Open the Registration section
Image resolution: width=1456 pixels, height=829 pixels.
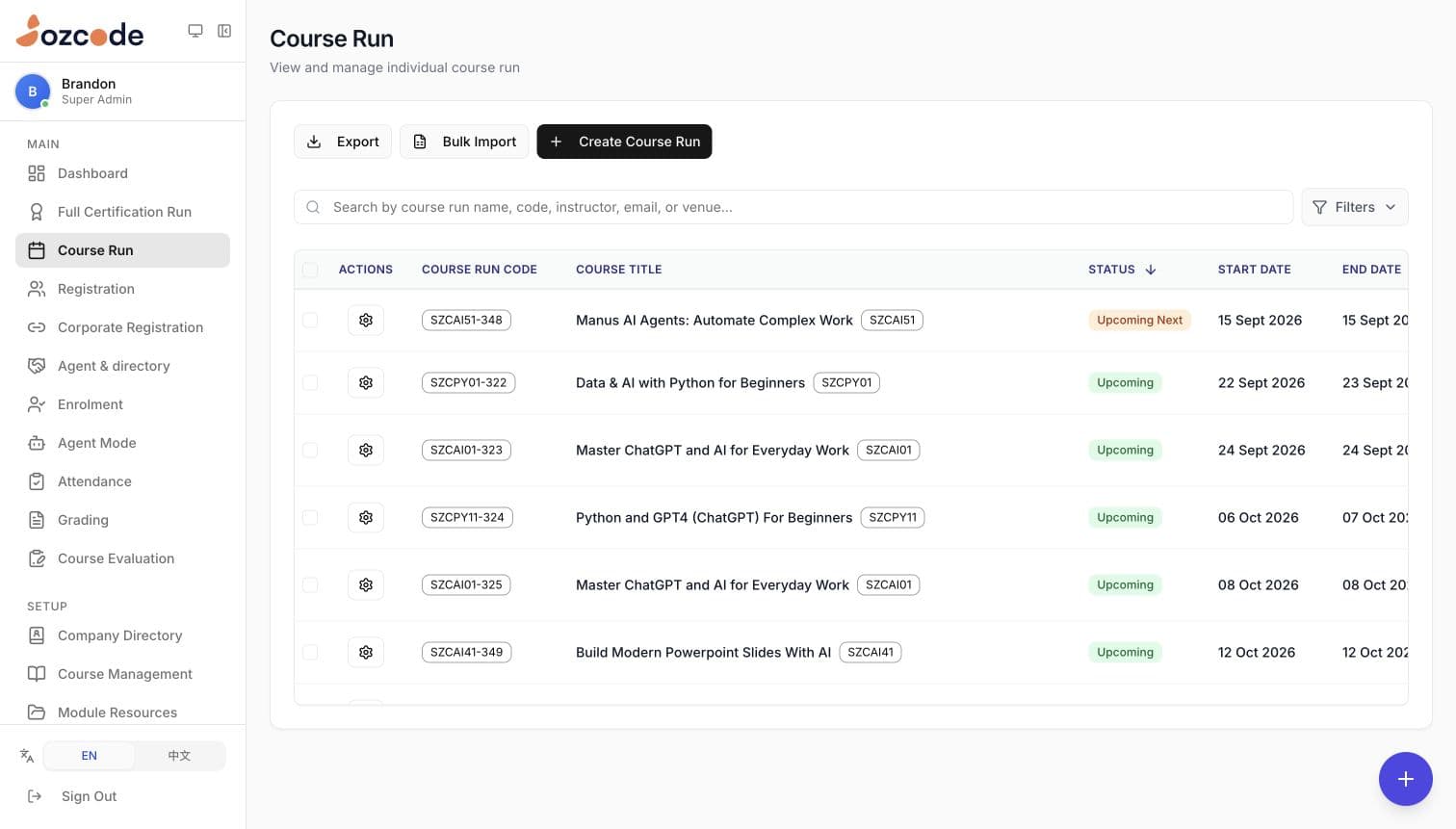point(122,289)
